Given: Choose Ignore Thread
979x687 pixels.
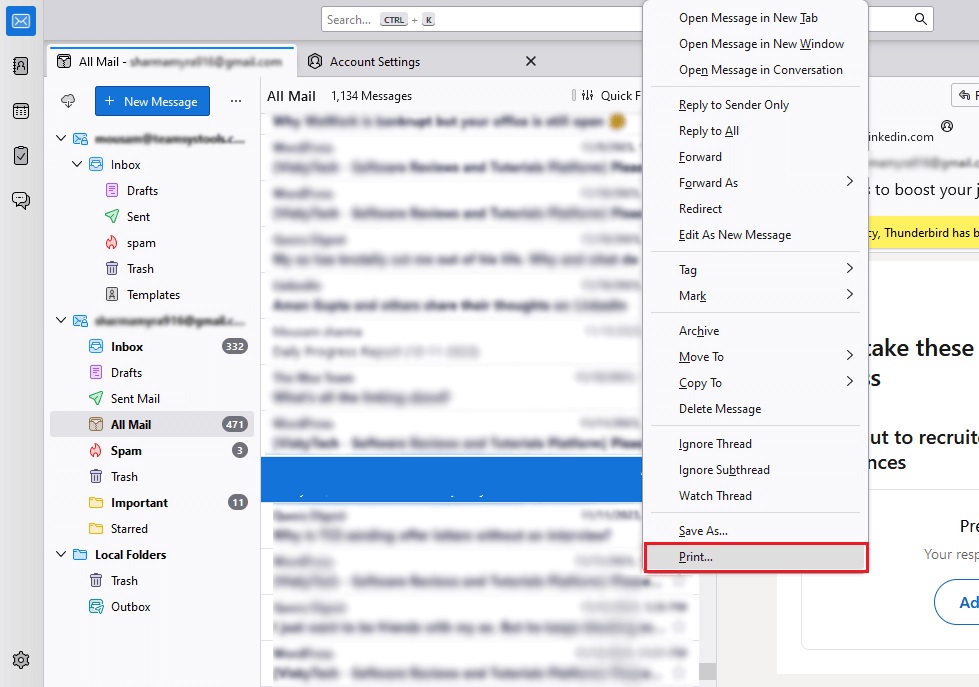Looking at the screenshot, I should pos(755,444).
